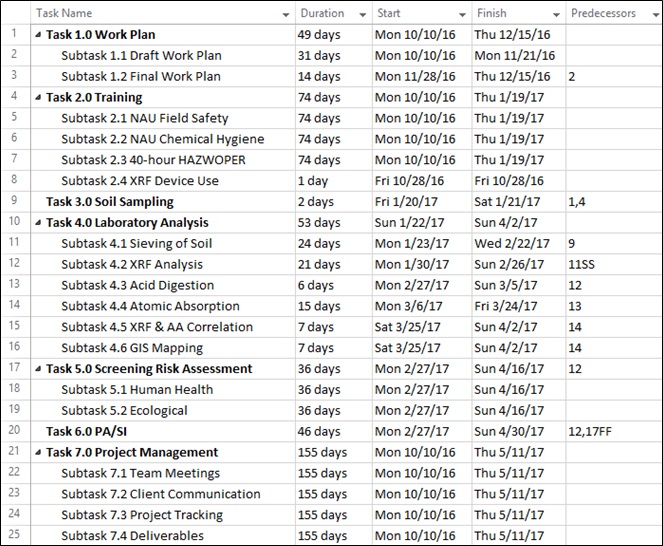Collapse Task 7.0 Project Management summary
This screenshot has height=546, width=663.
pos(38,453)
